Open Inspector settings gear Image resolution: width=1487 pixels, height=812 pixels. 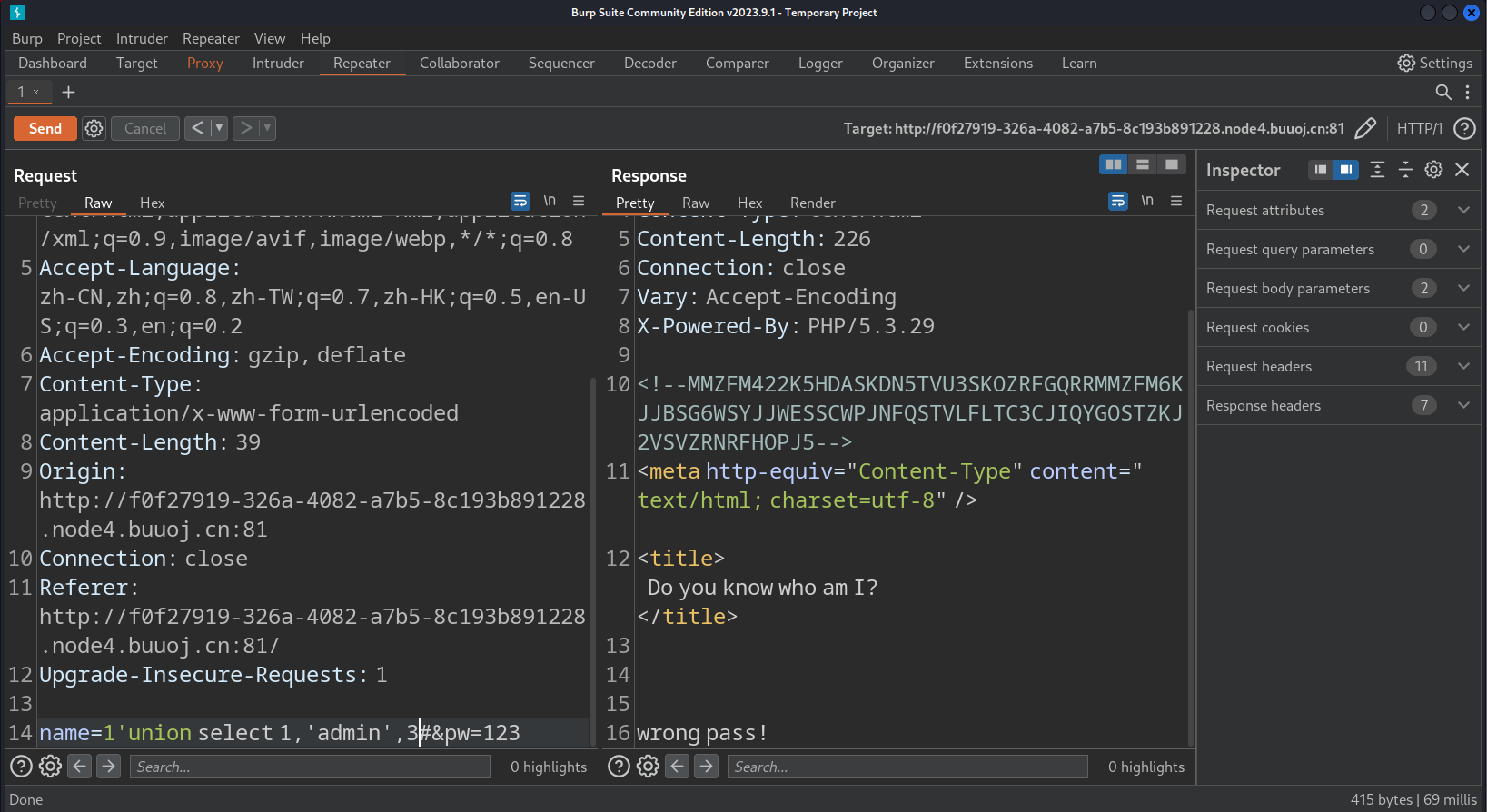click(1433, 170)
